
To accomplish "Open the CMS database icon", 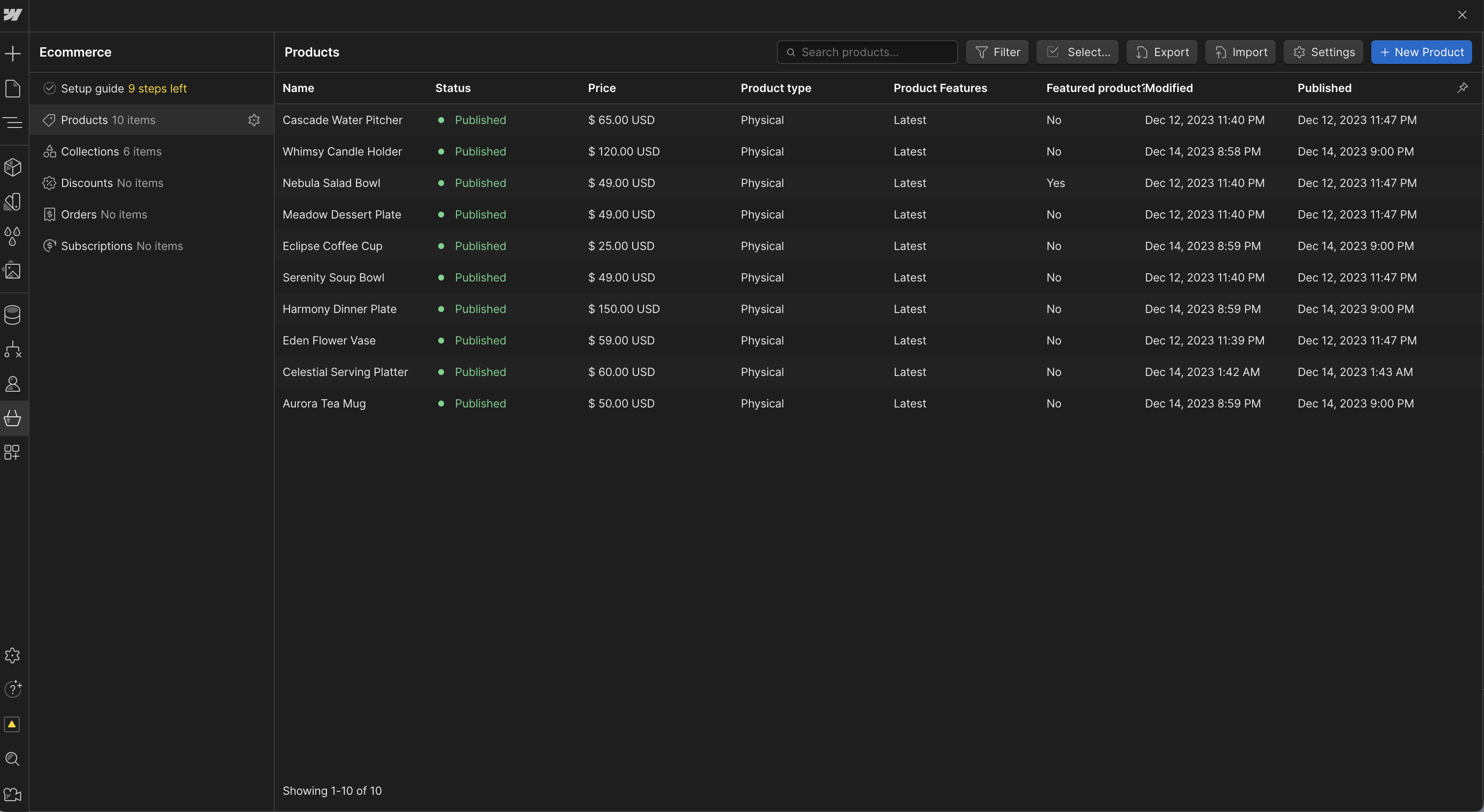I will coord(13,314).
